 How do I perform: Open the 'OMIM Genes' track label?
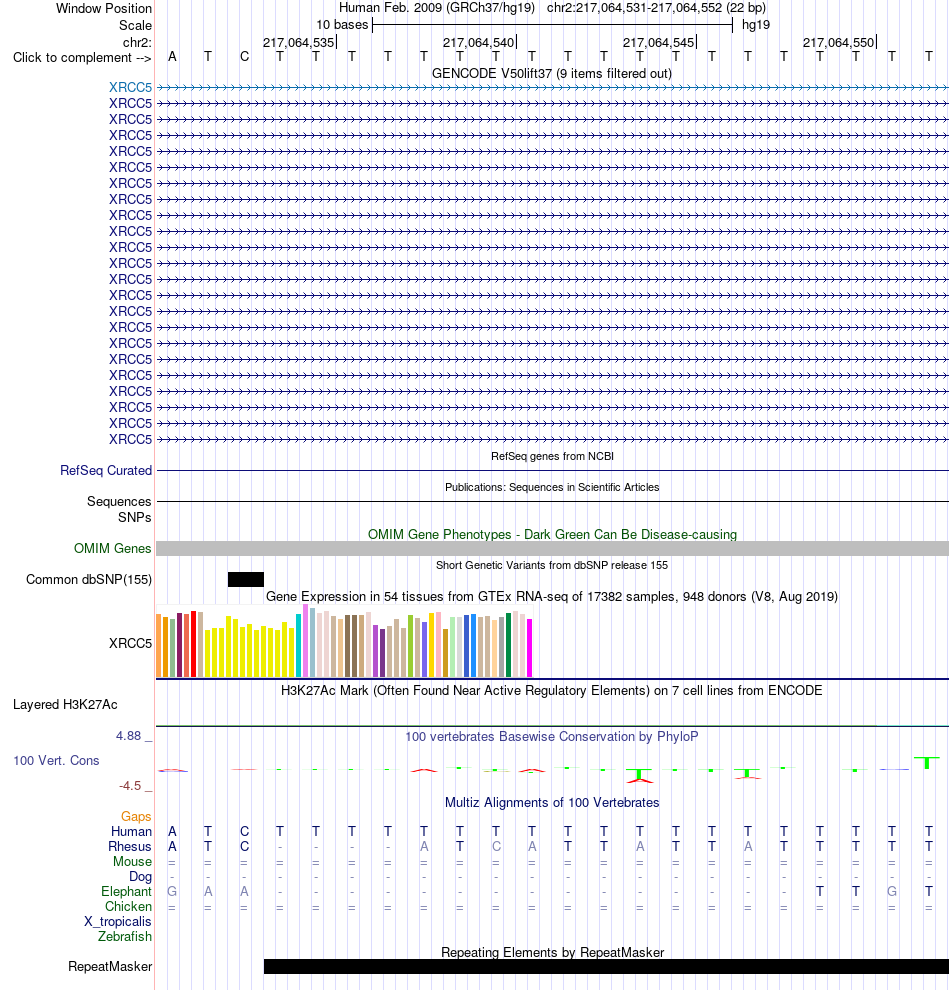pyautogui.click(x=112, y=549)
